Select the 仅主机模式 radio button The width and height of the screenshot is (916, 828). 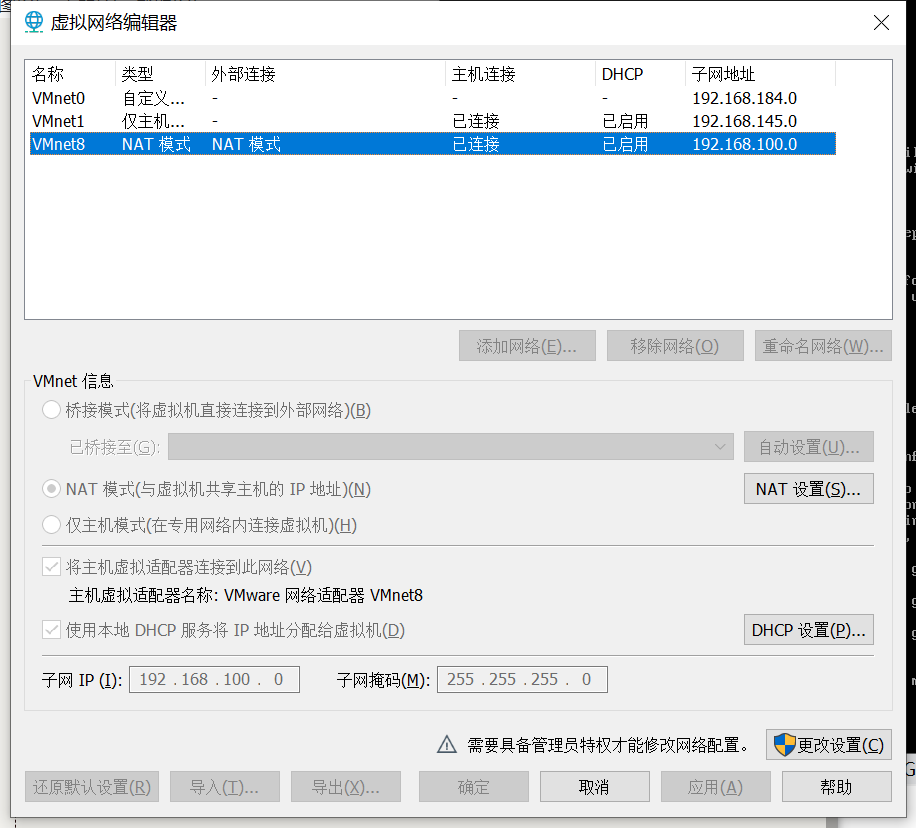51,525
